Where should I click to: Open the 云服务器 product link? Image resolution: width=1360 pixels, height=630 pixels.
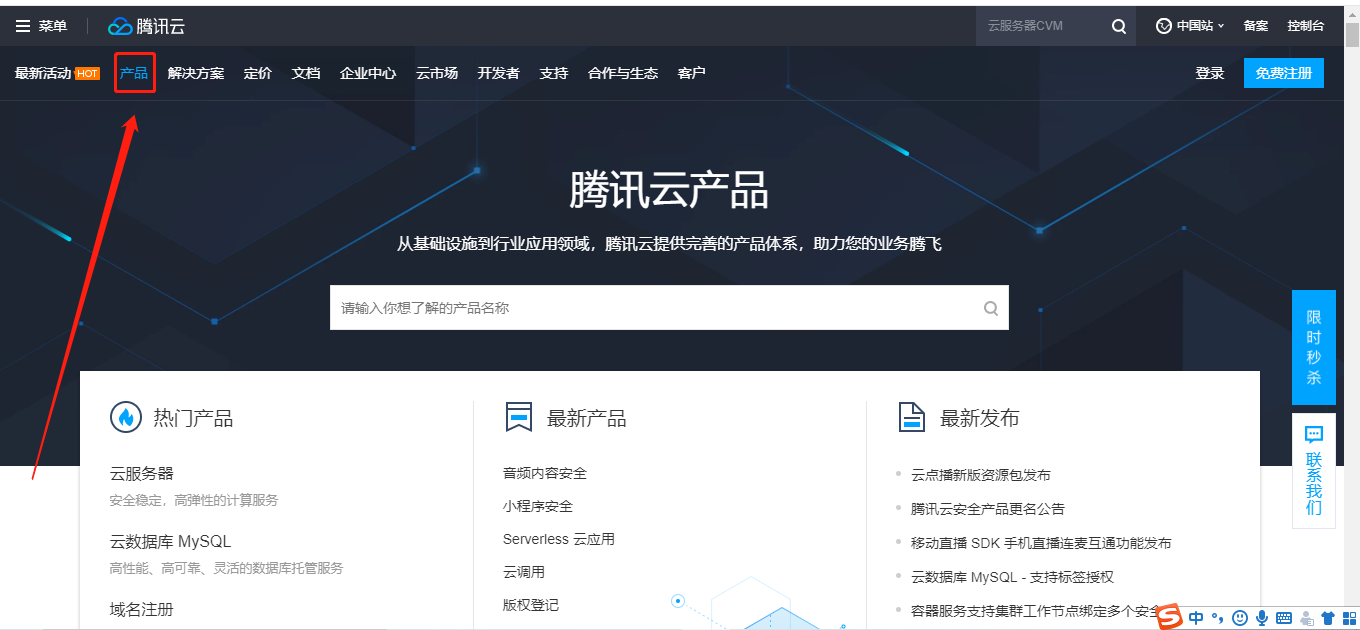tap(142, 473)
